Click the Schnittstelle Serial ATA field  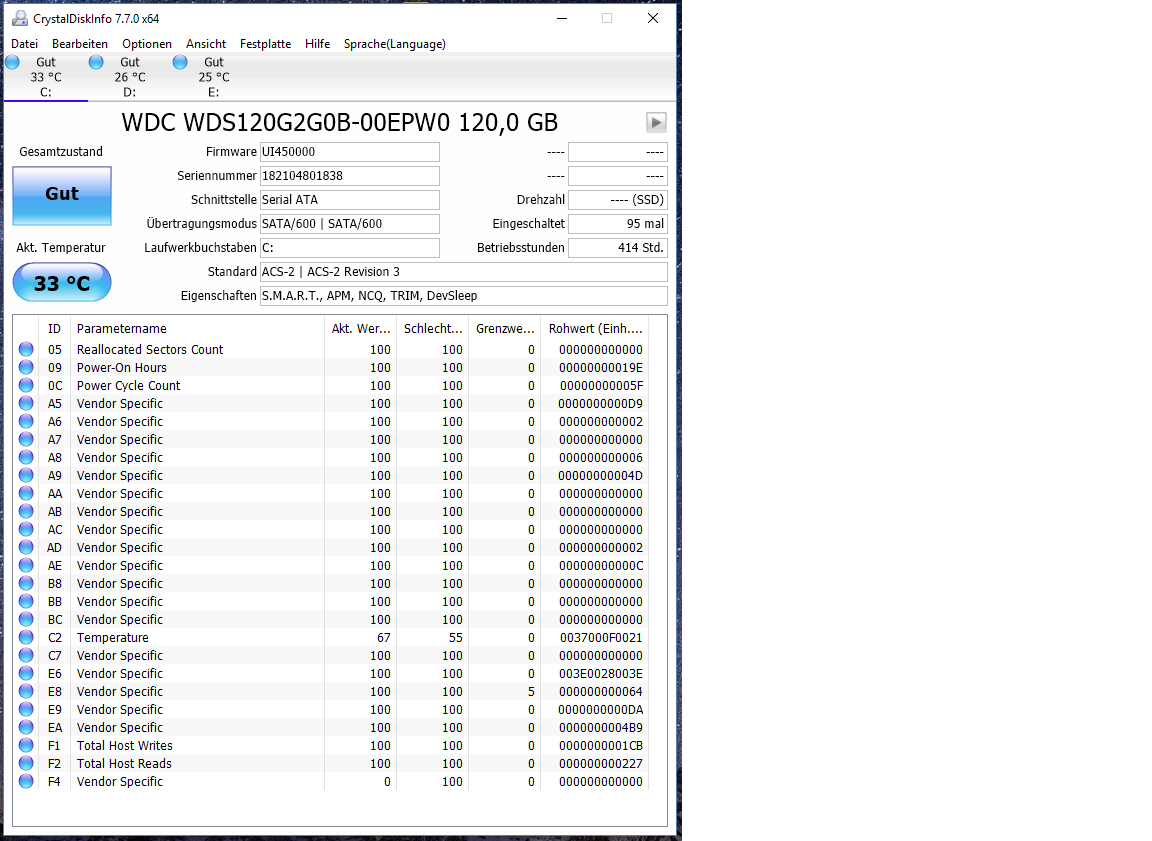[x=350, y=200]
